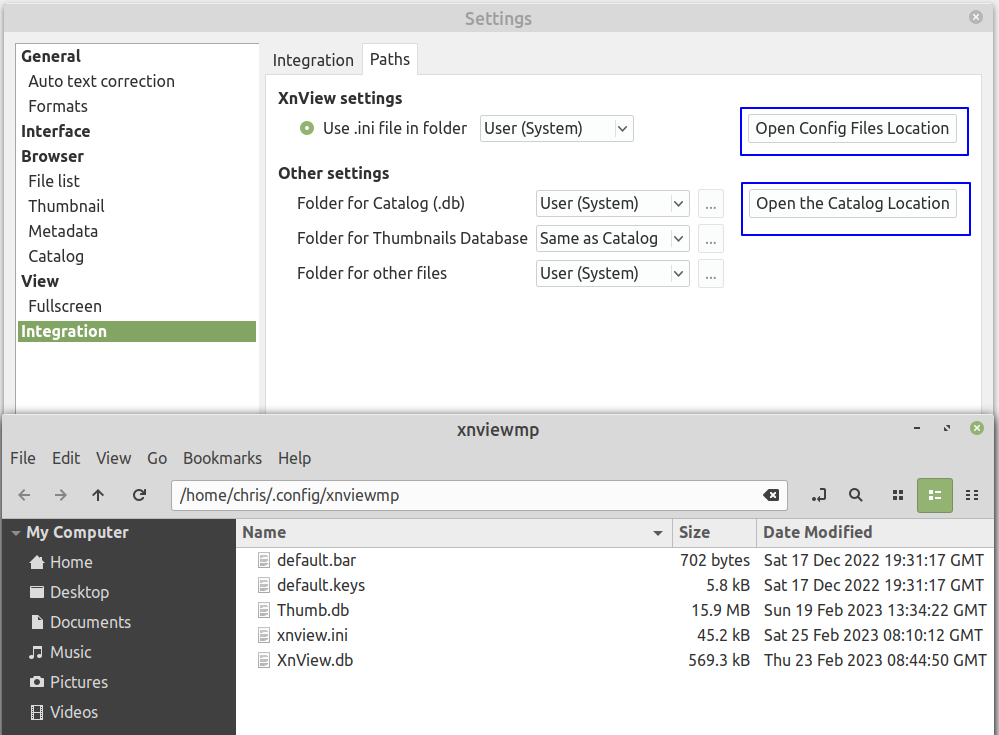The image size is (999, 735).
Task: Switch to icon view
Action: pos(898,495)
